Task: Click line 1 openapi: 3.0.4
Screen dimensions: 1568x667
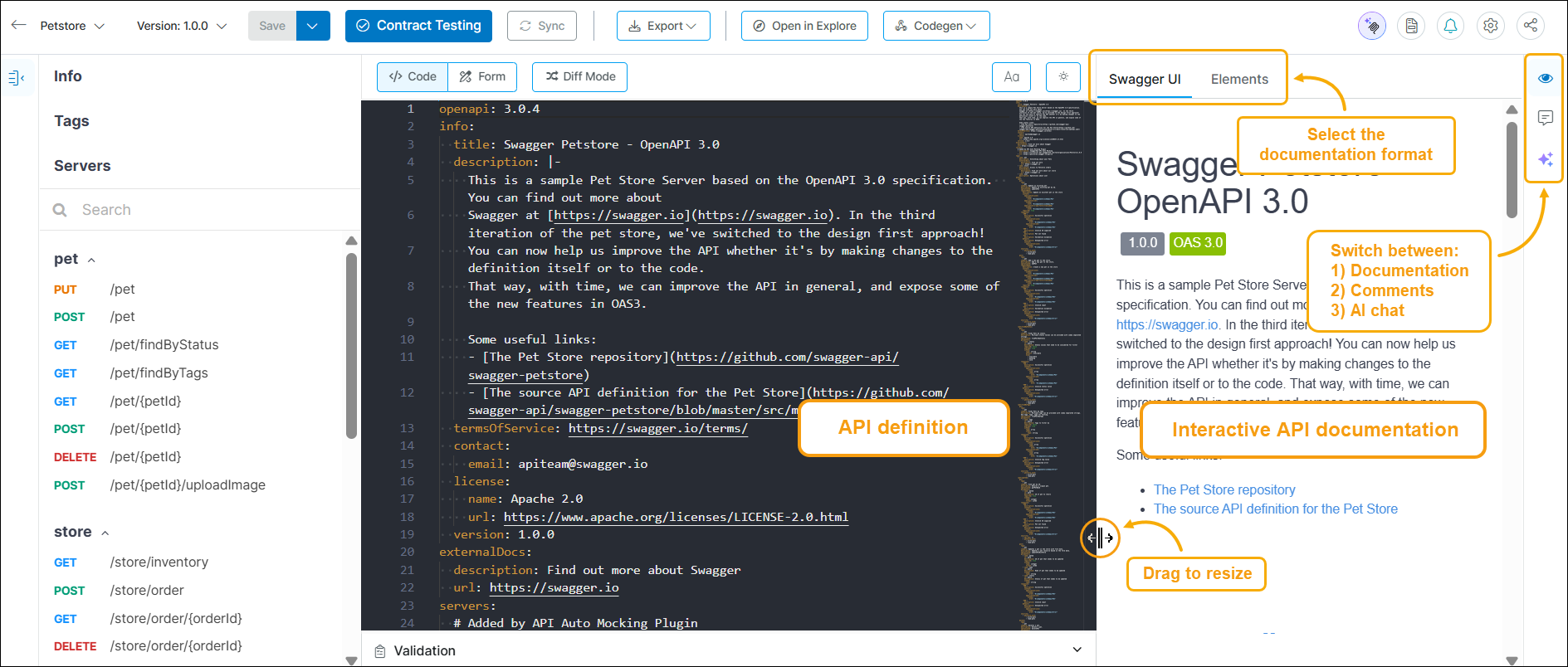Action: (x=490, y=109)
